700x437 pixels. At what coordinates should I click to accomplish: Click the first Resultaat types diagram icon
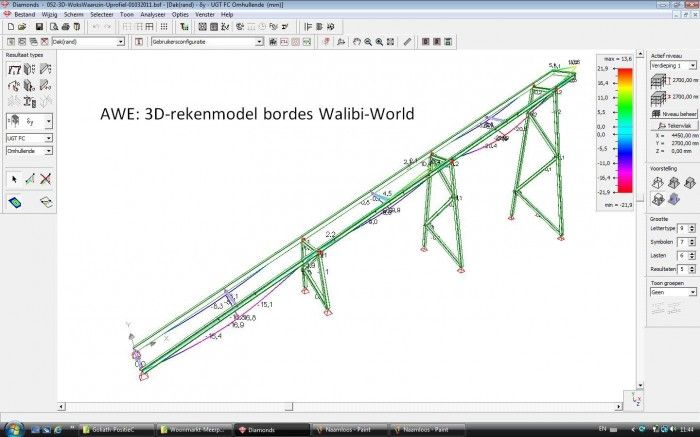(14, 69)
